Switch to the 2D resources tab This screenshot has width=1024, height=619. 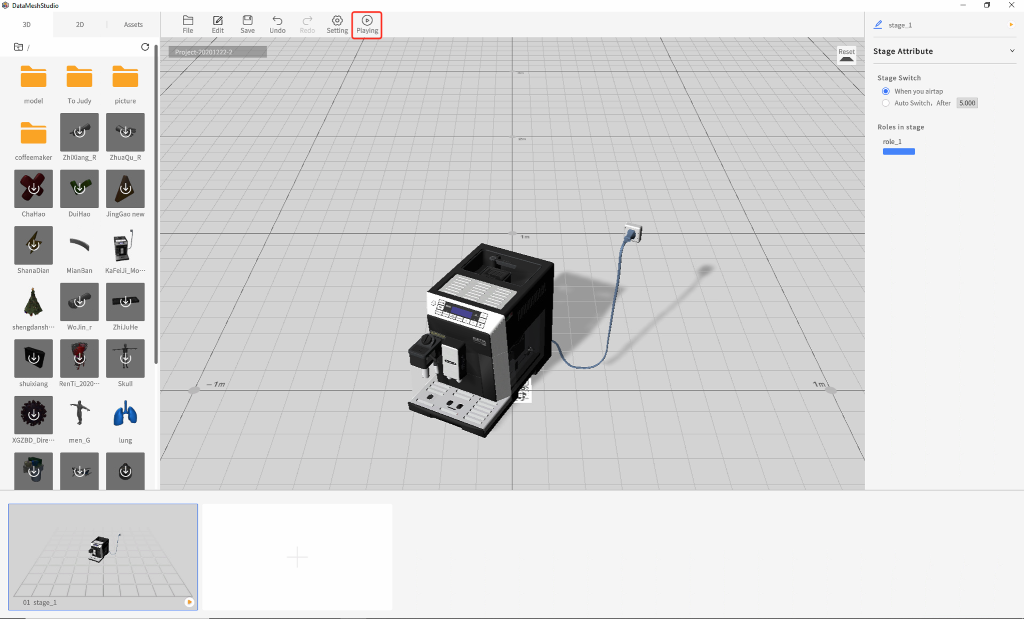[80, 24]
